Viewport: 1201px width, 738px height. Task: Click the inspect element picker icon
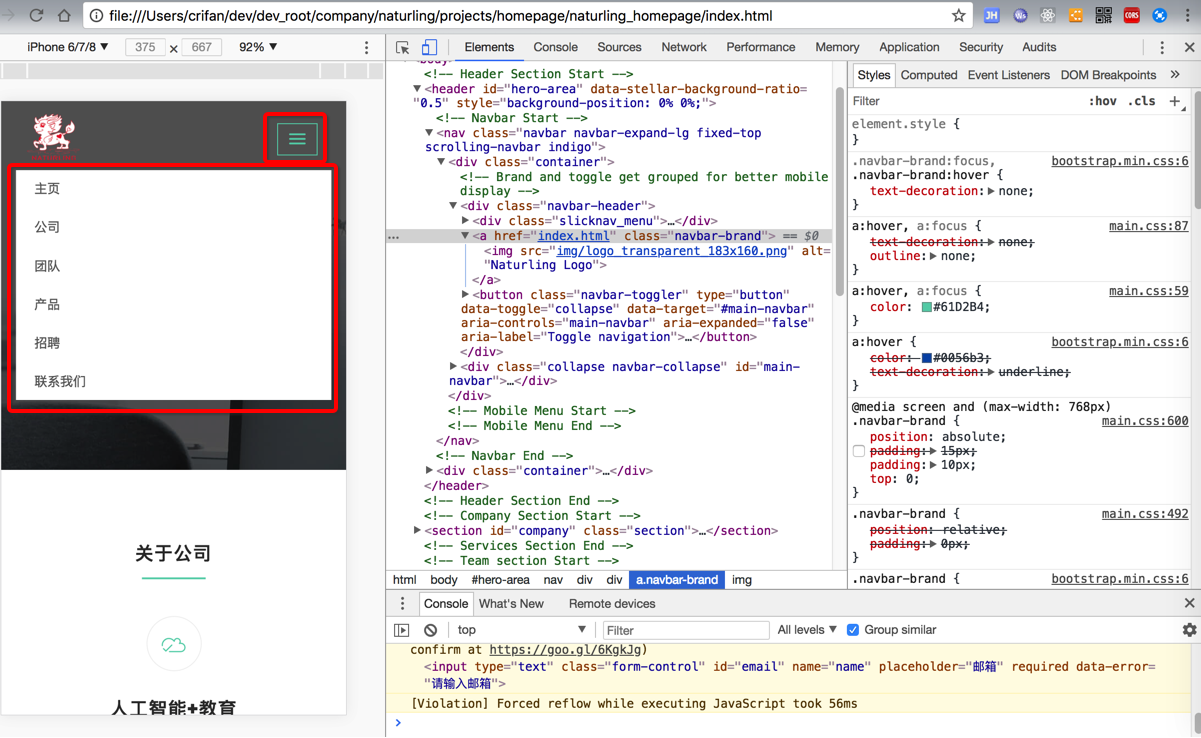403,47
